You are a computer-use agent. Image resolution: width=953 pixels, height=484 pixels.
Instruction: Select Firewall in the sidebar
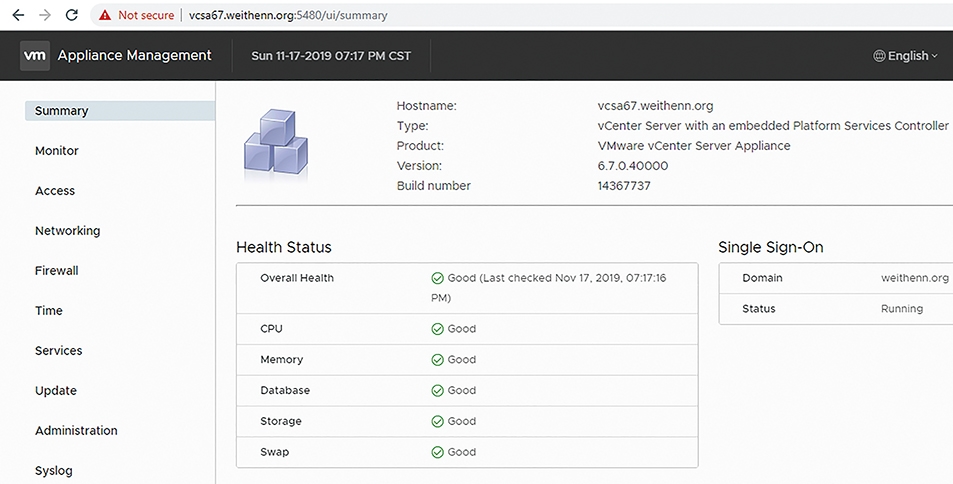tap(57, 271)
